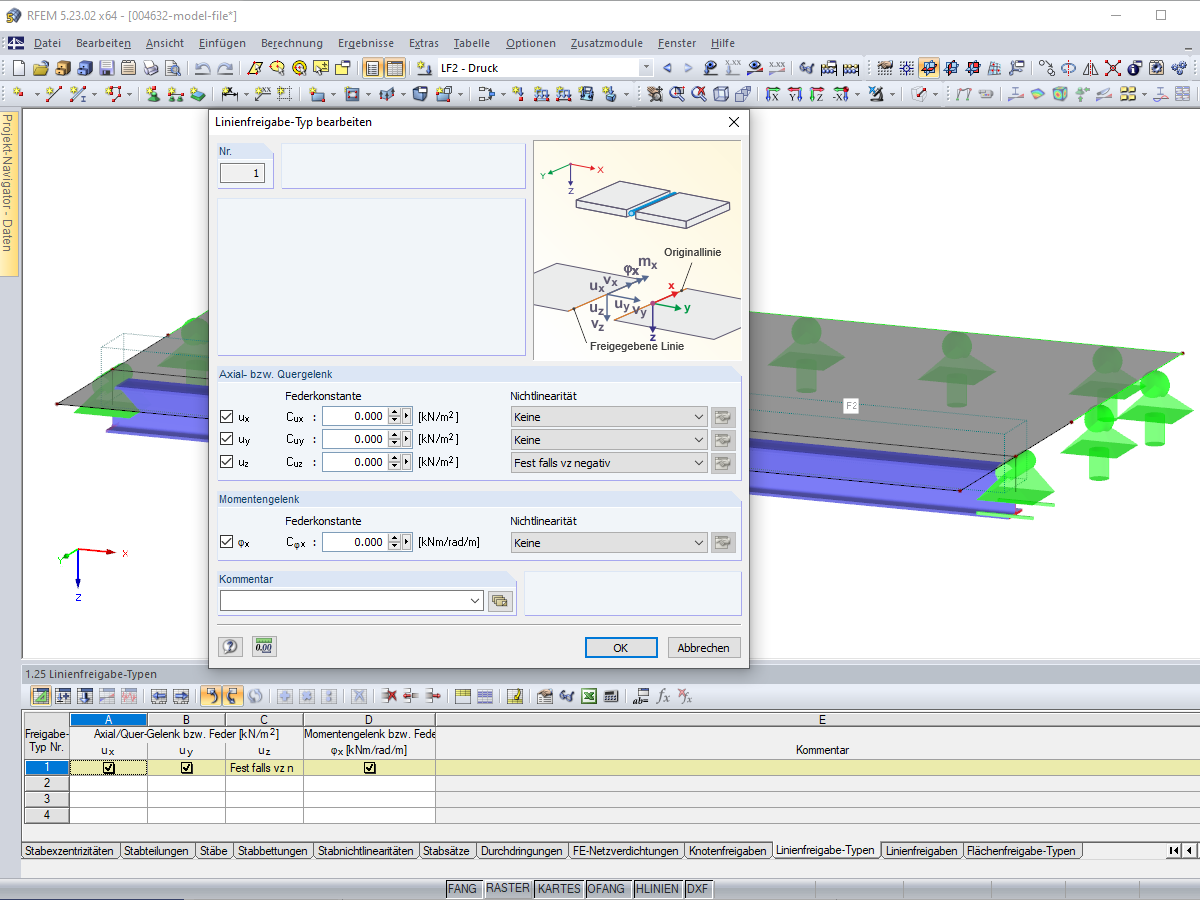
Task: Toggle ux checkbox in table row 1
Action: click(109, 768)
